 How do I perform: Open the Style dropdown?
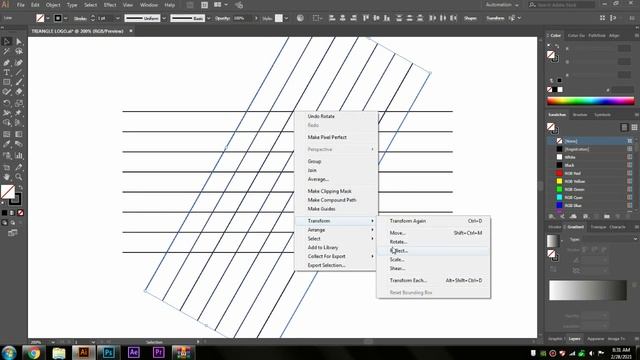click(x=286, y=18)
